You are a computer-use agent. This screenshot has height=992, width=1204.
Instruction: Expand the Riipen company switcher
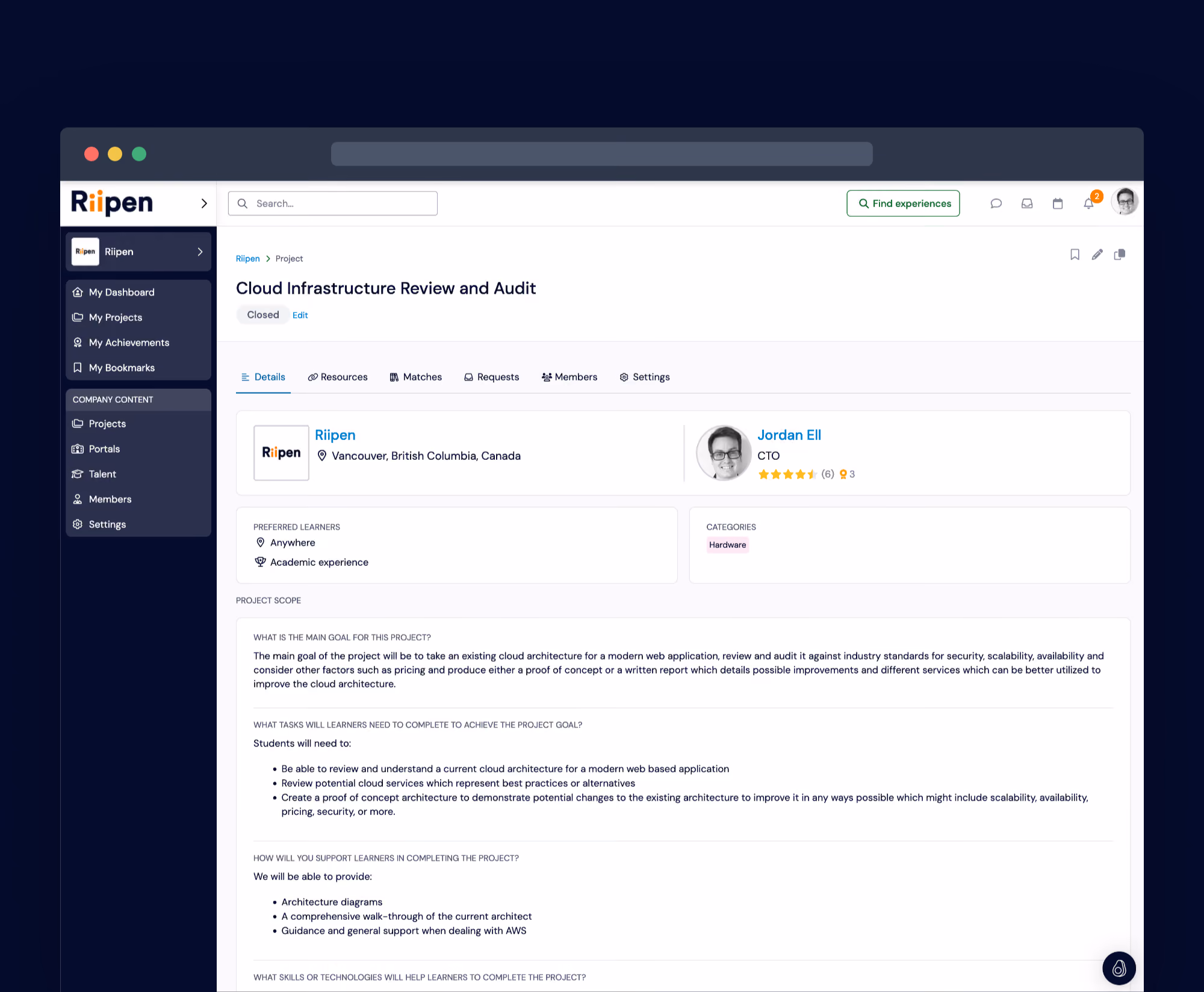point(138,252)
